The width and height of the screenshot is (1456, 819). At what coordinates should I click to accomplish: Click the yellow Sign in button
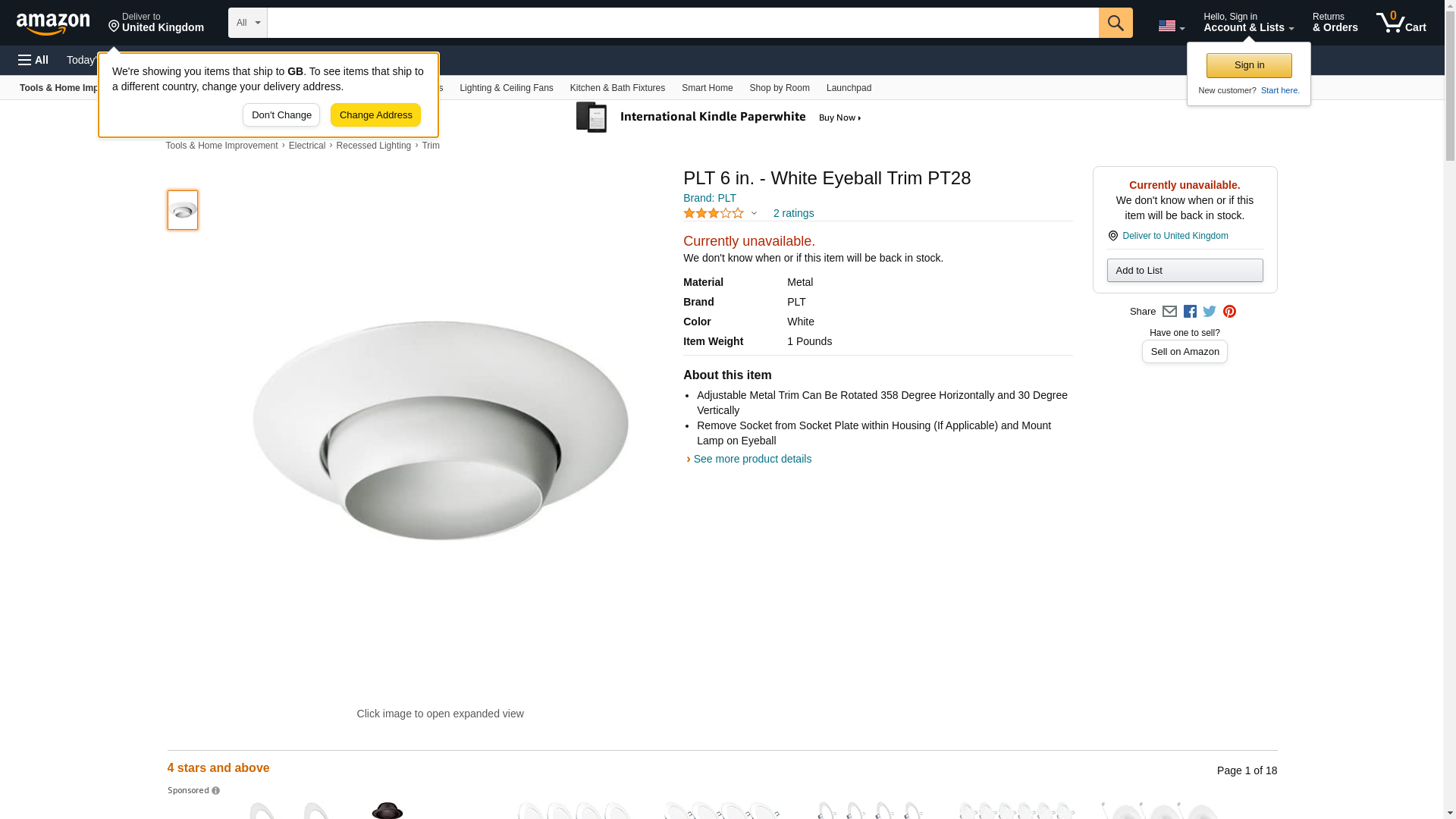click(x=1249, y=65)
